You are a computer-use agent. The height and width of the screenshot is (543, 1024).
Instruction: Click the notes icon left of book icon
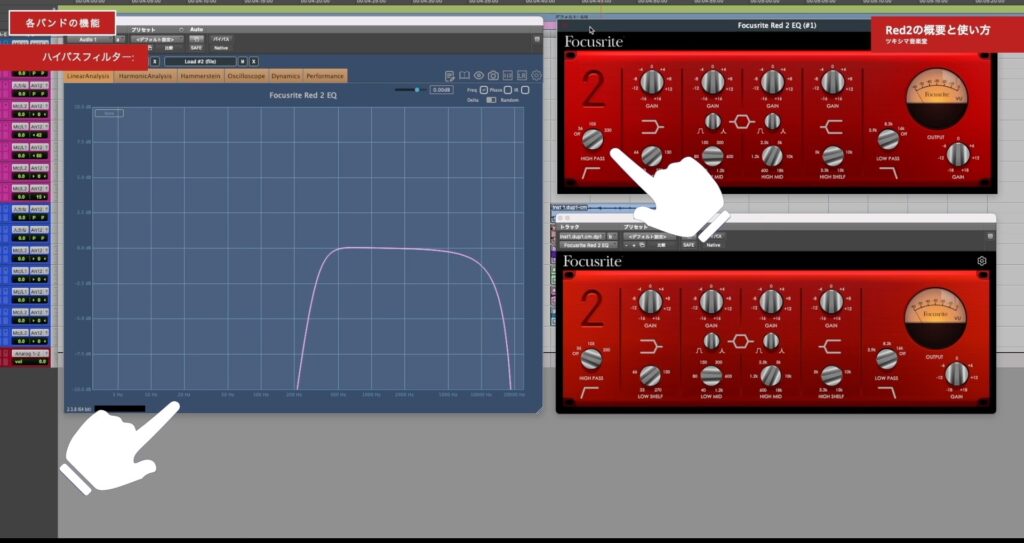[x=450, y=76]
